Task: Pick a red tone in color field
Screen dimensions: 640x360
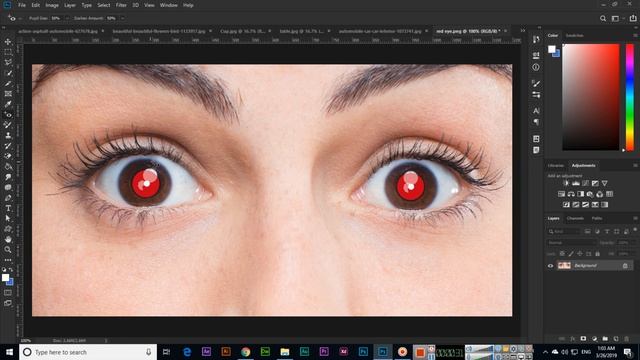Action: point(591,97)
